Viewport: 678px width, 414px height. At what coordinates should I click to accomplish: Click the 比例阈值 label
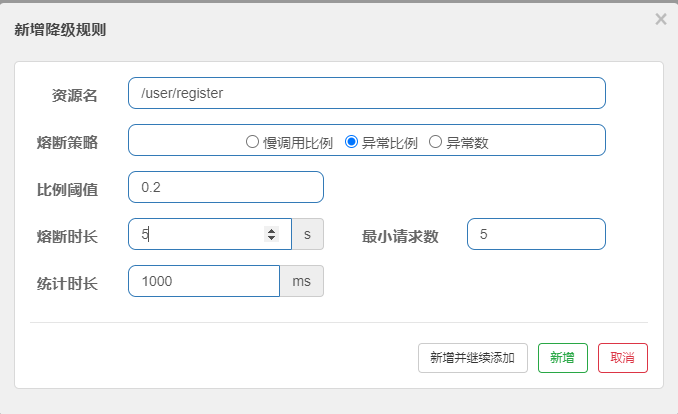coord(67,189)
